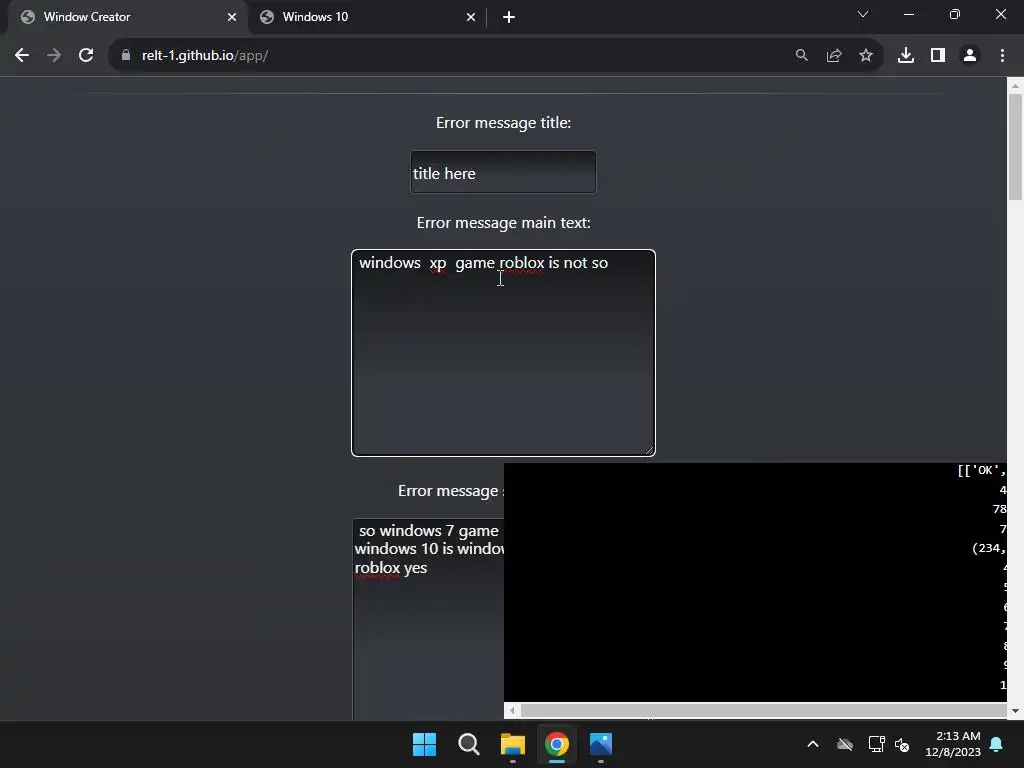Click the Error message title field

click(503, 172)
